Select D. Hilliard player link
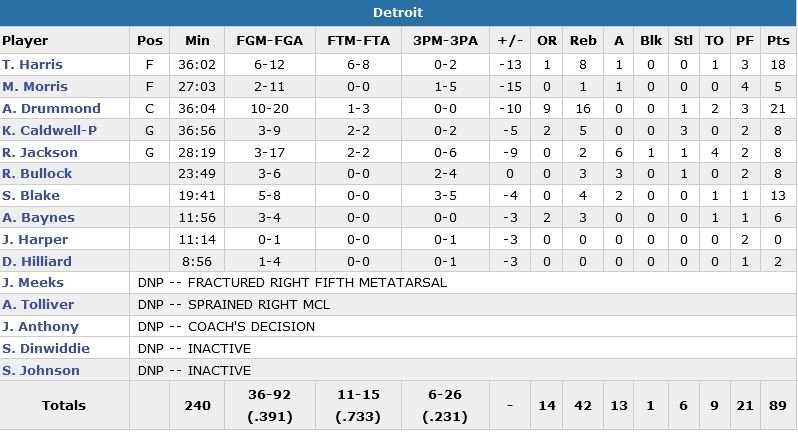The height and width of the screenshot is (437, 798). click(x=36, y=262)
